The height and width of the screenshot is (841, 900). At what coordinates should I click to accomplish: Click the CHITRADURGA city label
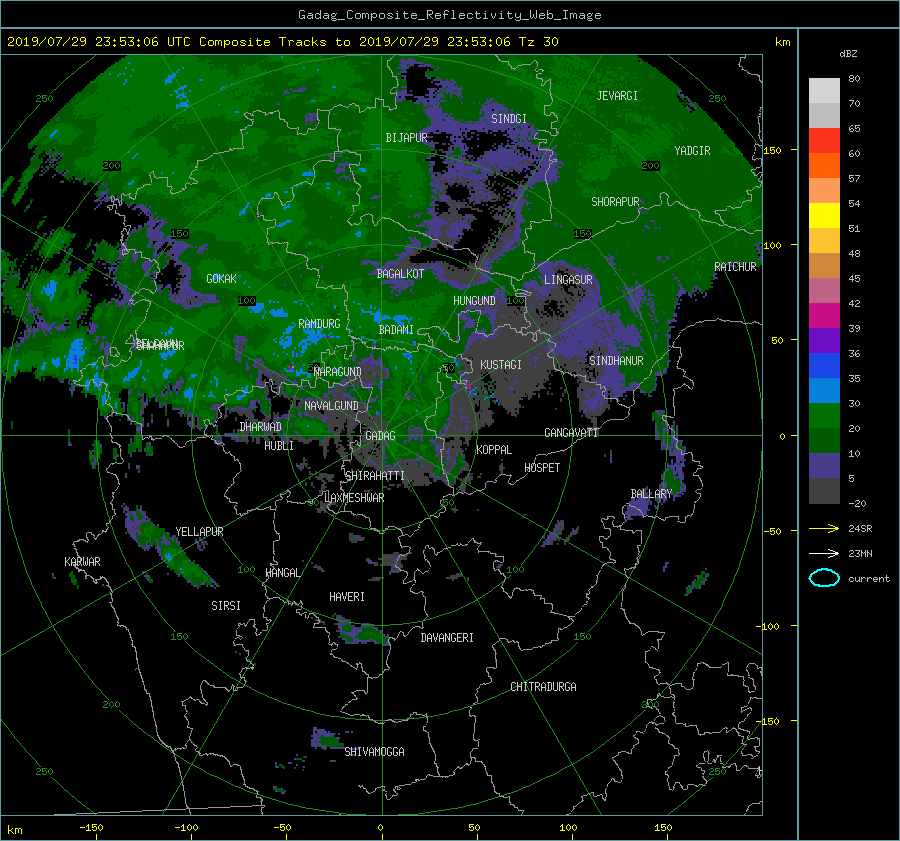pos(543,687)
